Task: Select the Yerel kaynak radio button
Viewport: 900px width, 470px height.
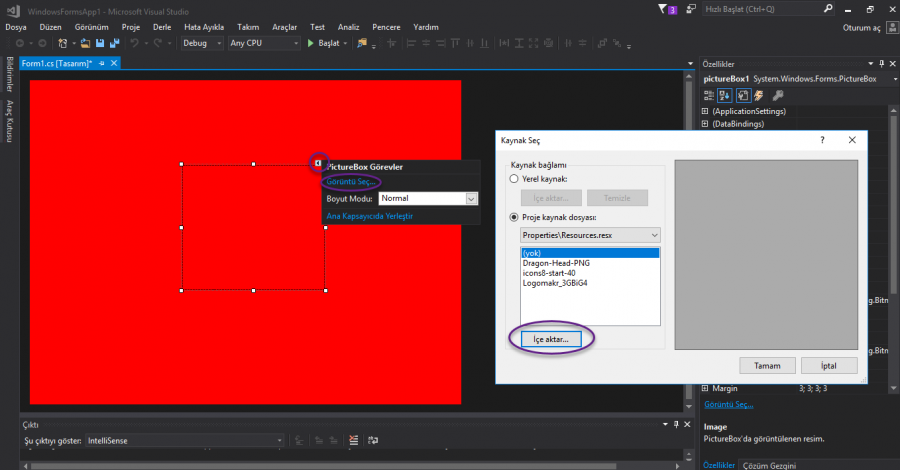Action: (x=514, y=179)
